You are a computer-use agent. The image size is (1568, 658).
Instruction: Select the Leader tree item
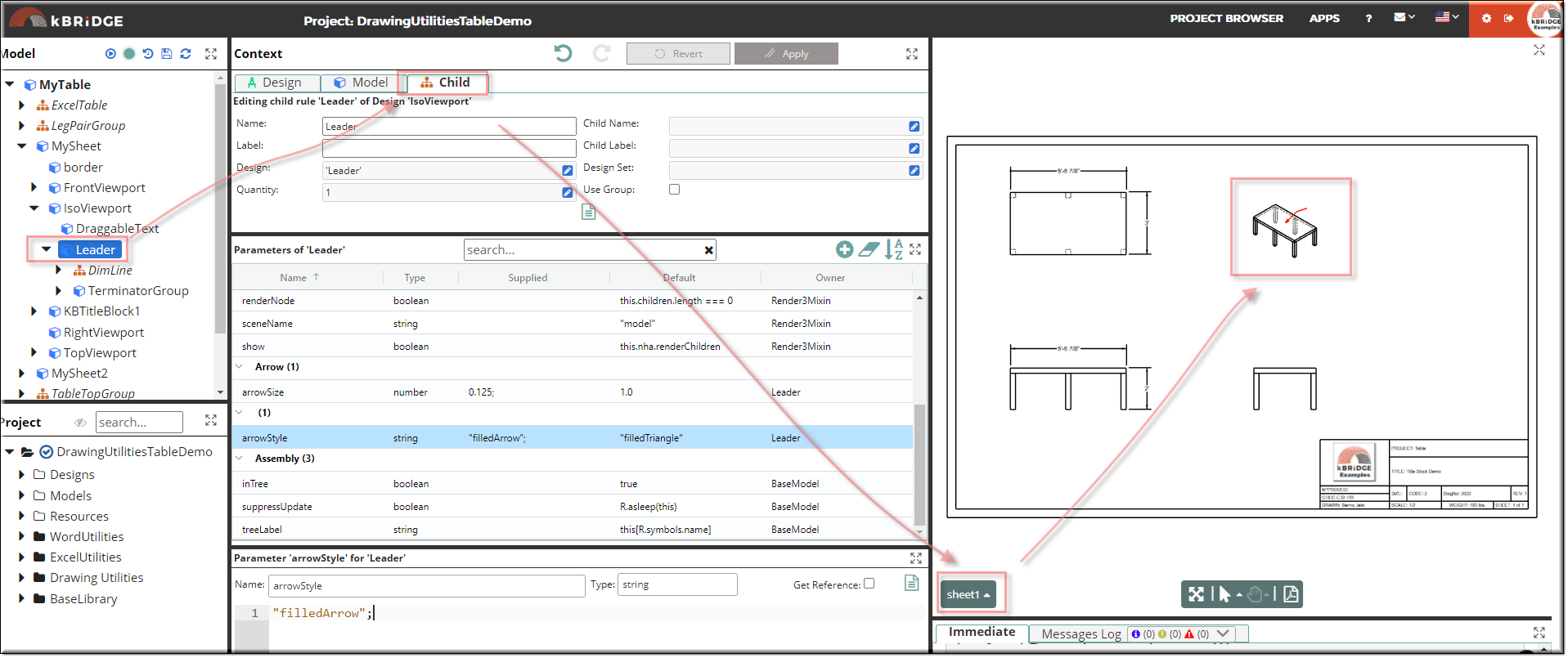(90, 250)
